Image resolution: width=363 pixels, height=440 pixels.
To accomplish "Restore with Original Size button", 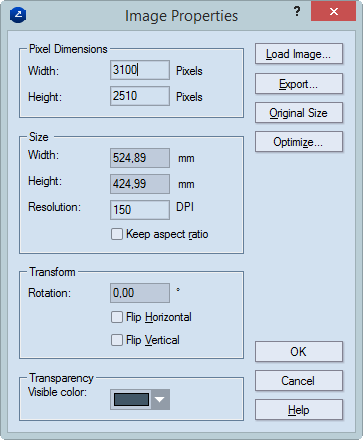I will coord(299,113).
